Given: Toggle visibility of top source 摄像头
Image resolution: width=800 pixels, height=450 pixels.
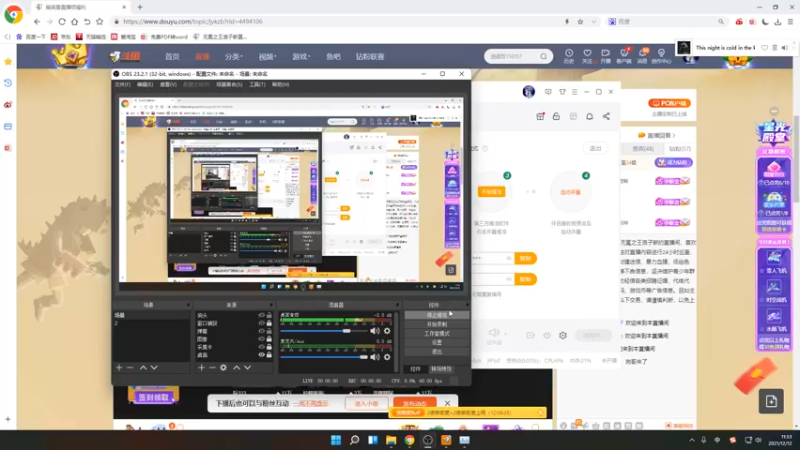Looking at the screenshot, I should 261,315.
